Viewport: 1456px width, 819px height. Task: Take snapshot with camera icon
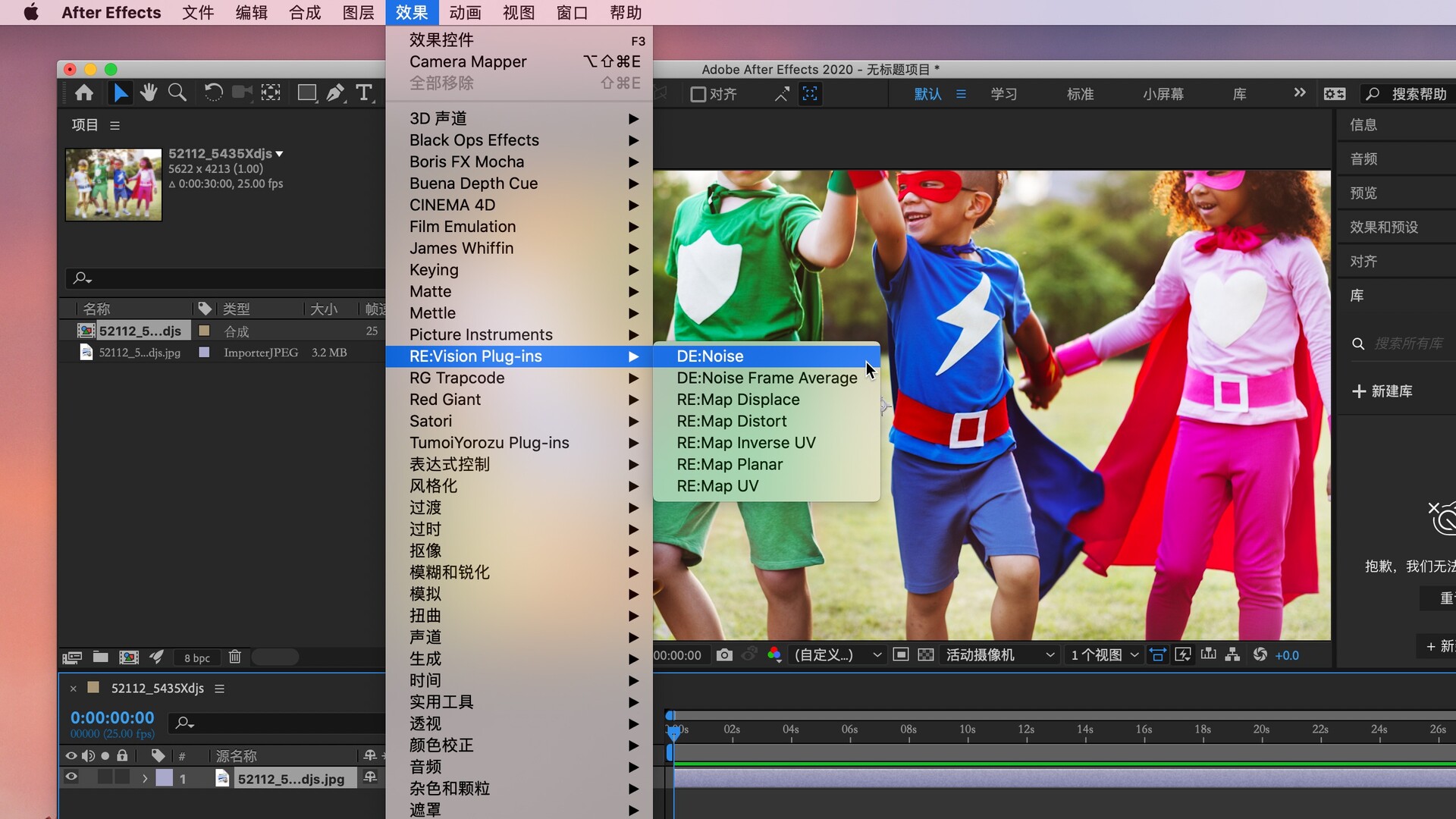(x=724, y=655)
